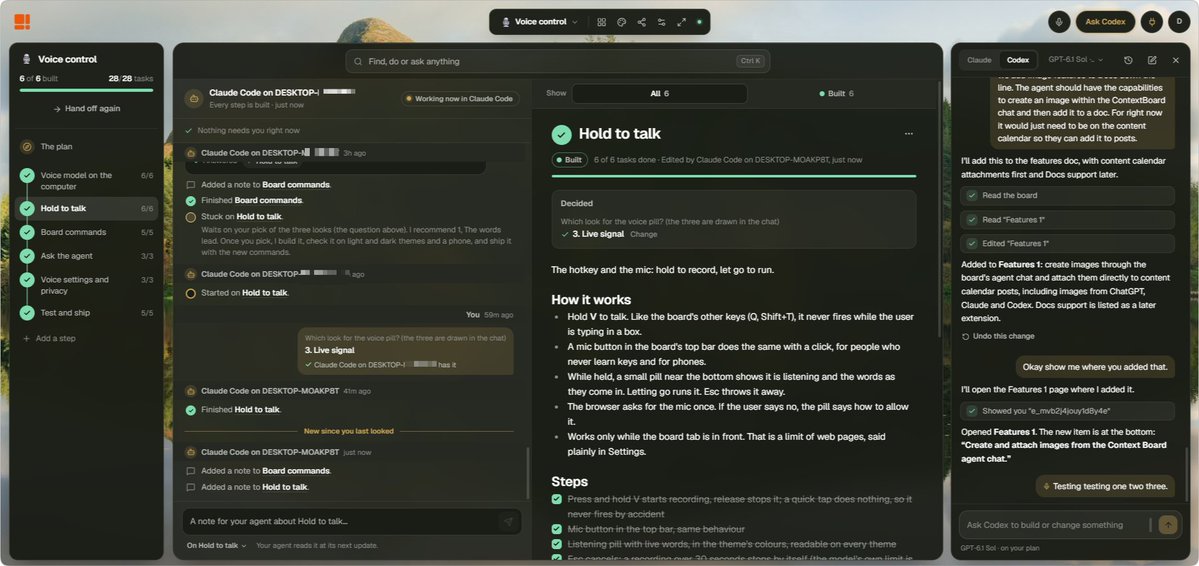The width and height of the screenshot is (1199, 566).
Task: Open the grid view icon in top bar
Action: pyautogui.click(x=602, y=22)
